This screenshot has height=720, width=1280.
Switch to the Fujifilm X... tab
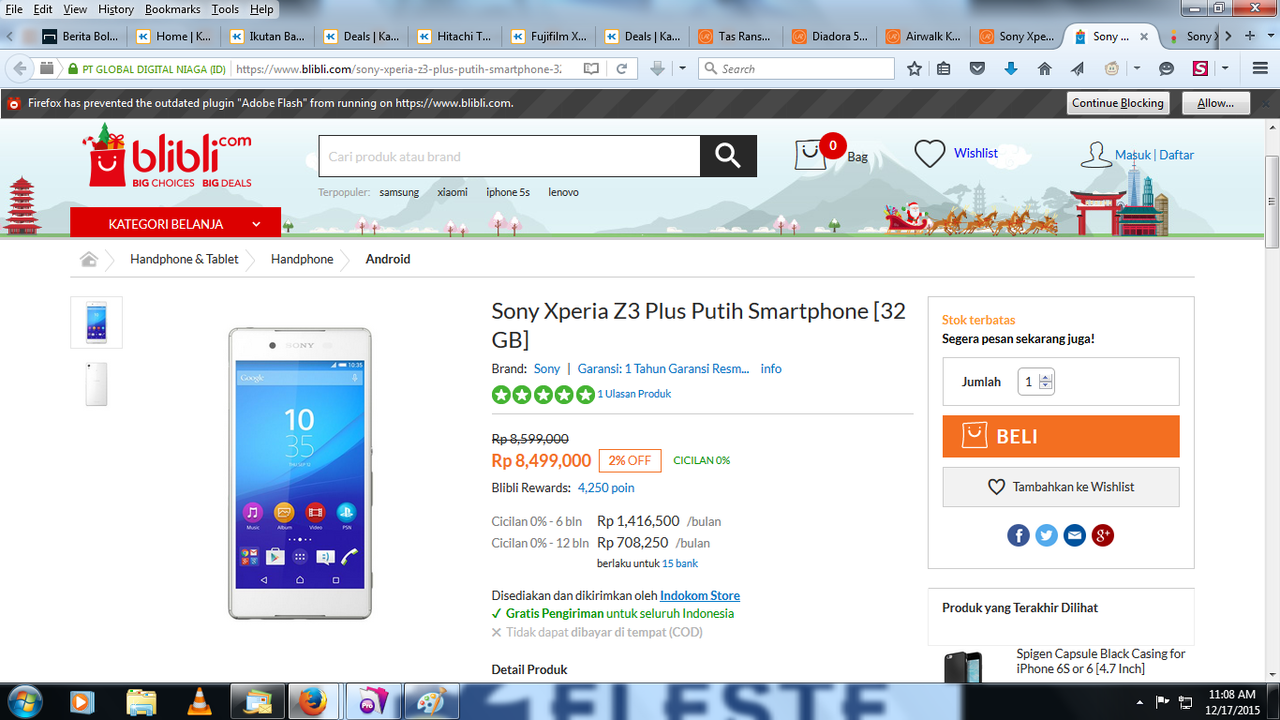(x=547, y=36)
